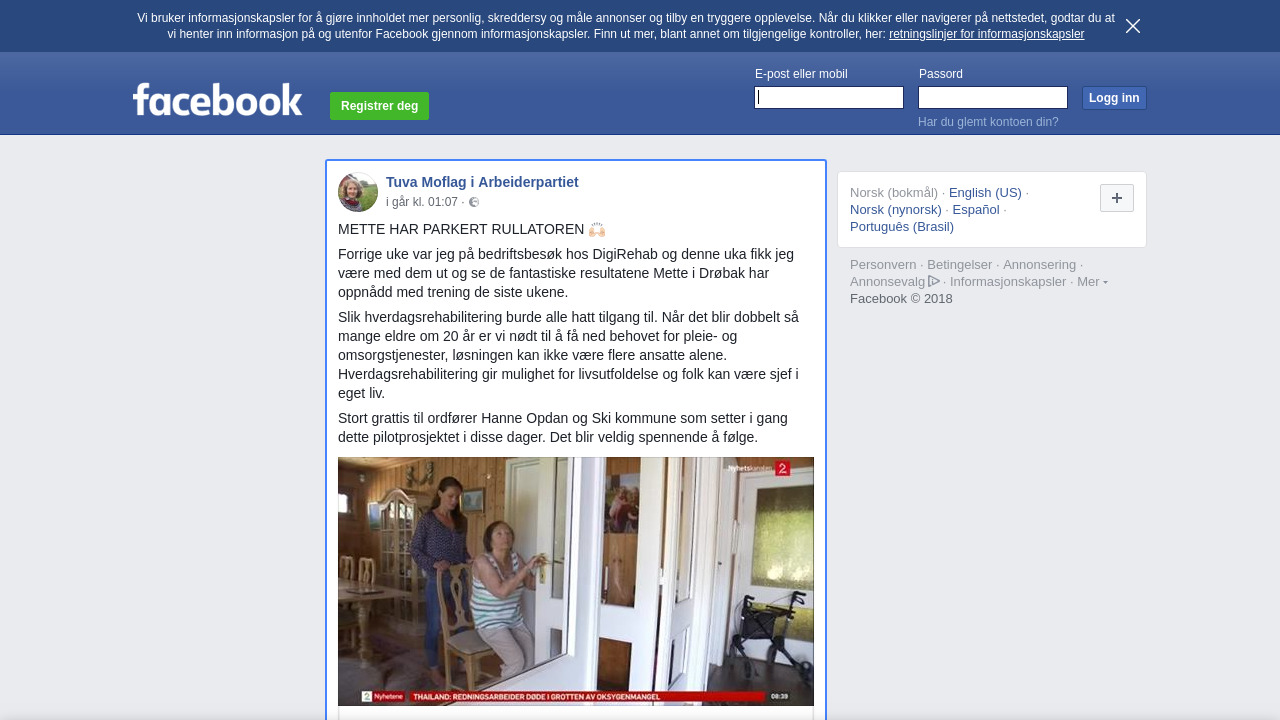Open the retningslinjer for informasjonskapsler link
The image size is (1280, 720).
click(x=986, y=34)
